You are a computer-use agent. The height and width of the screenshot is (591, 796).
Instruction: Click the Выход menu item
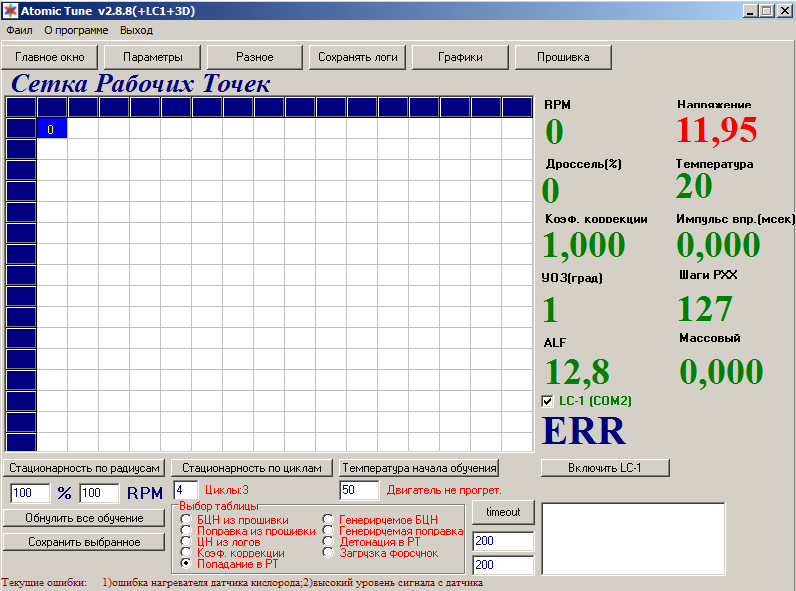click(136, 30)
